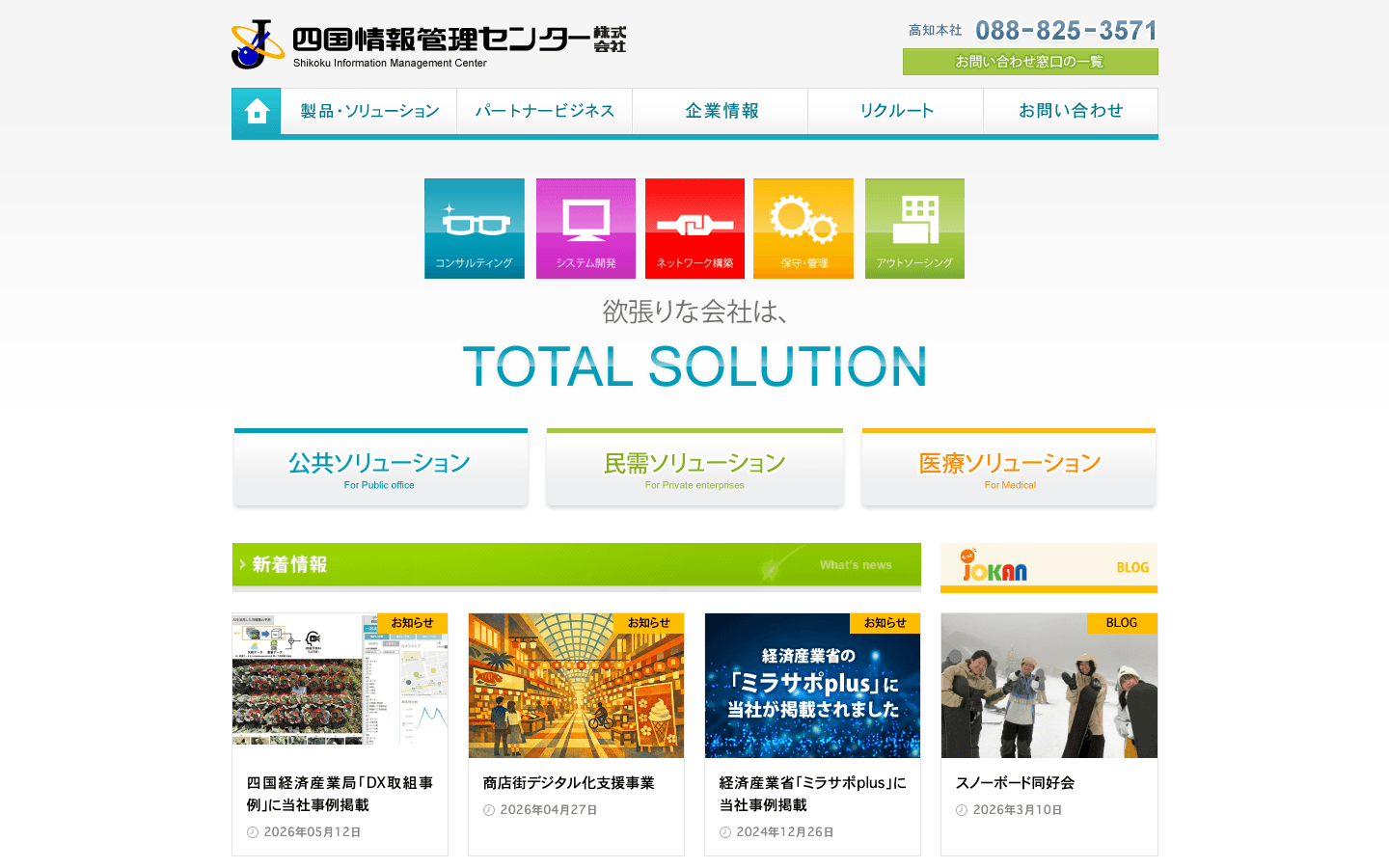
Task: Open the 新着情報 What's news header
Action: click(x=577, y=565)
